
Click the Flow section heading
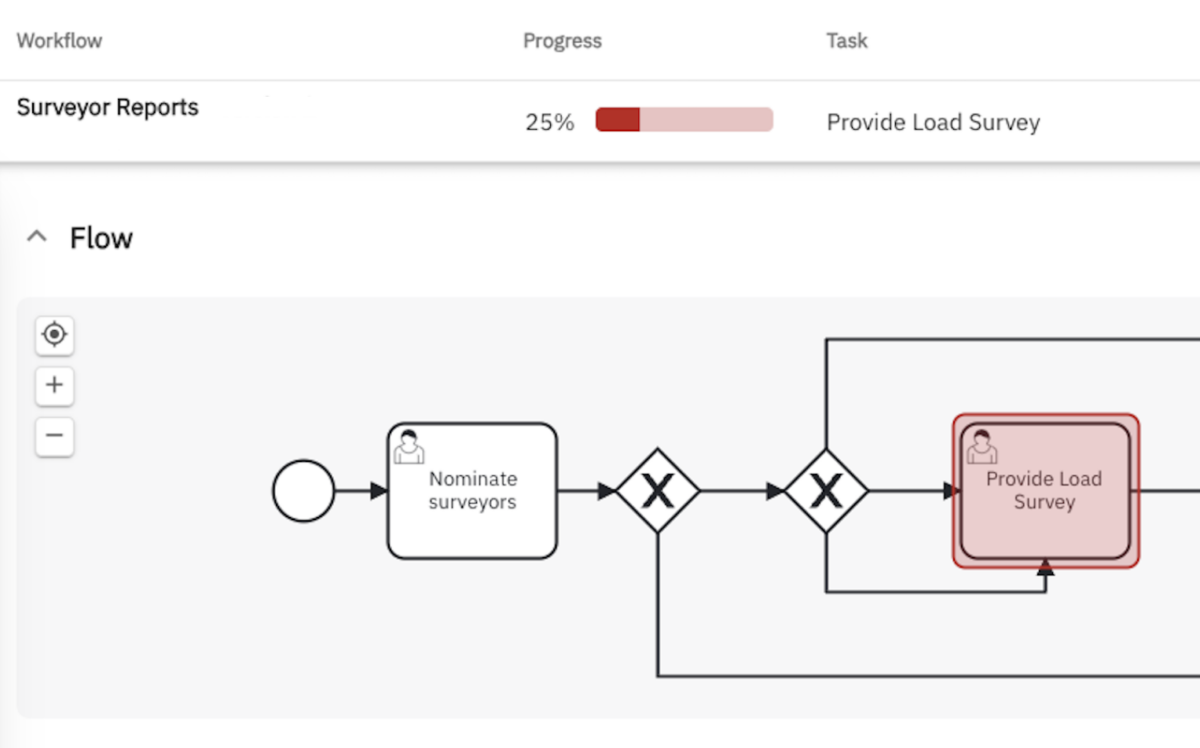pyautogui.click(x=101, y=238)
